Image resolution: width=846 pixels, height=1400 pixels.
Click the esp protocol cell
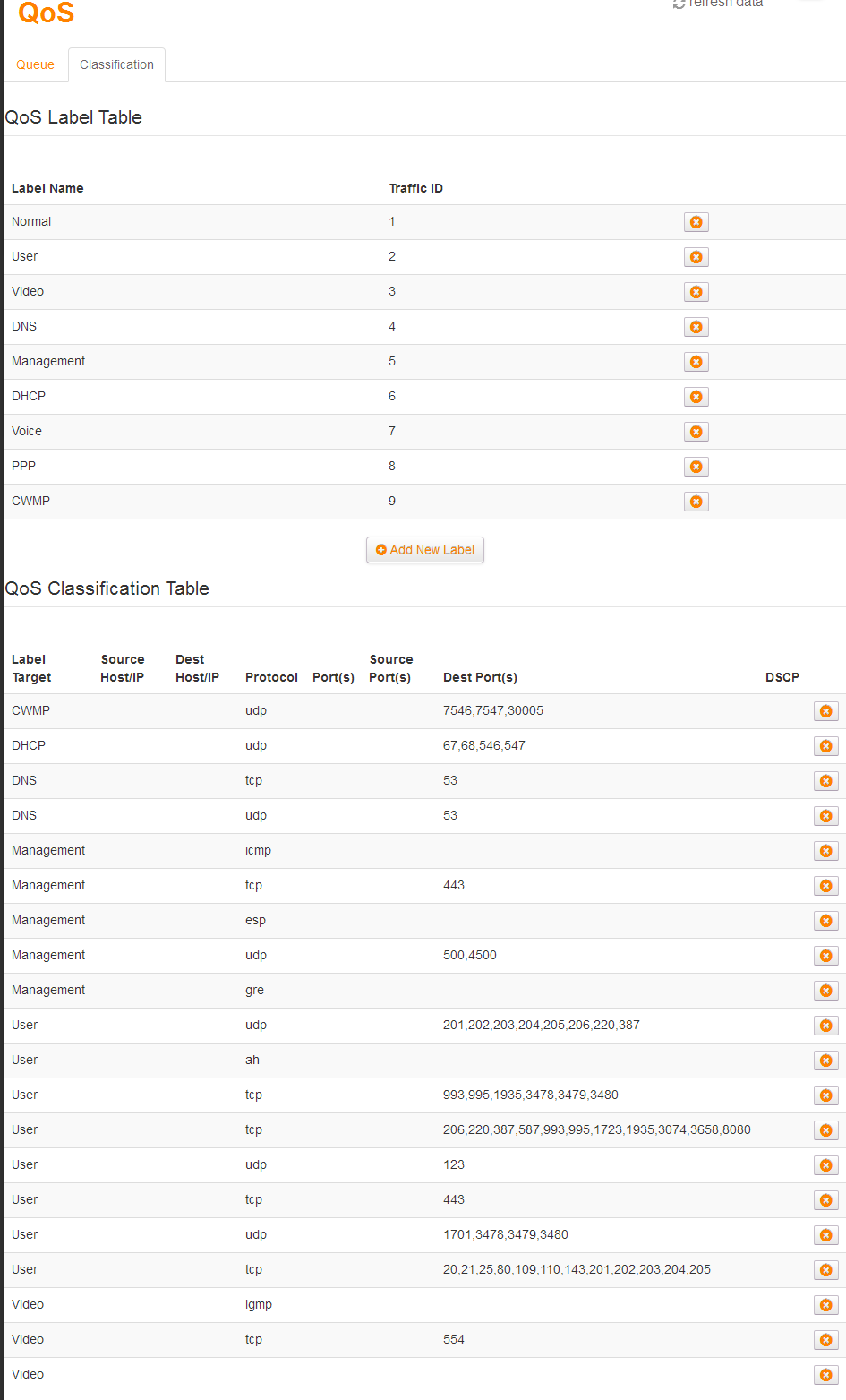click(255, 920)
